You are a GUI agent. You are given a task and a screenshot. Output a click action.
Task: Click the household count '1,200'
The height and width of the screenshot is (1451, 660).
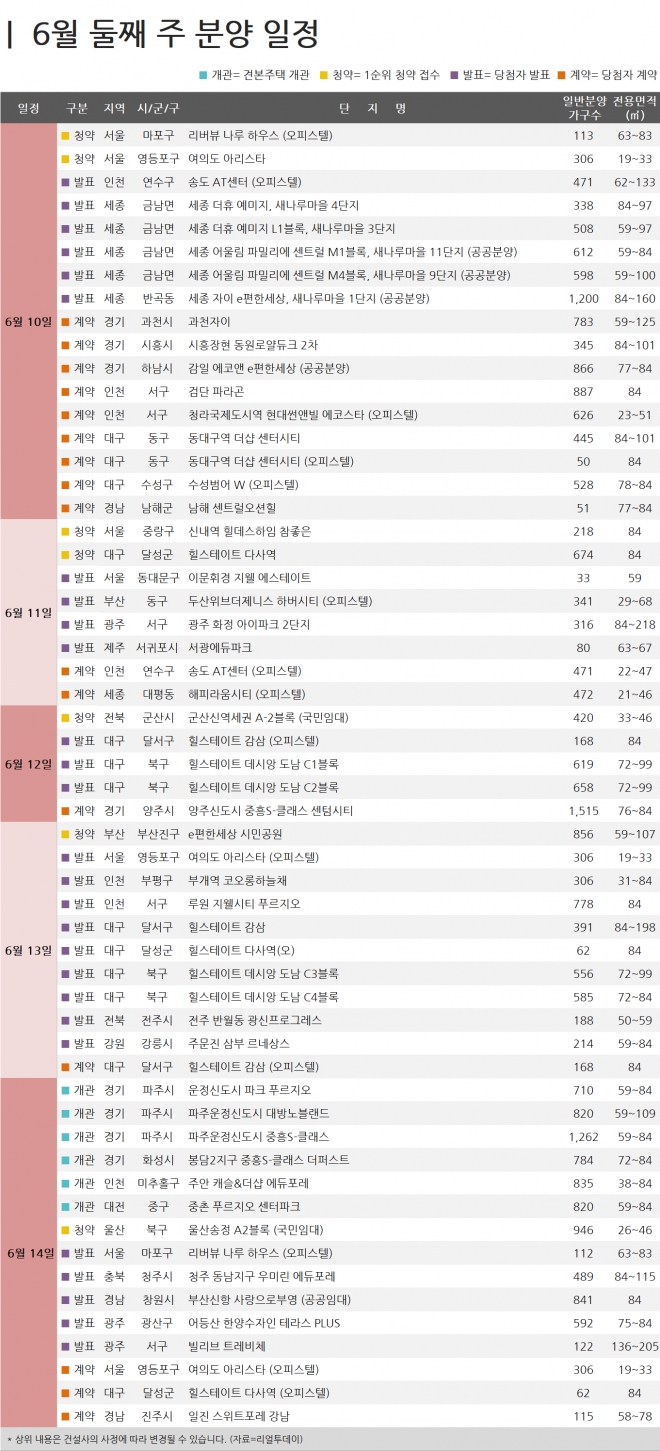[583, 298]
